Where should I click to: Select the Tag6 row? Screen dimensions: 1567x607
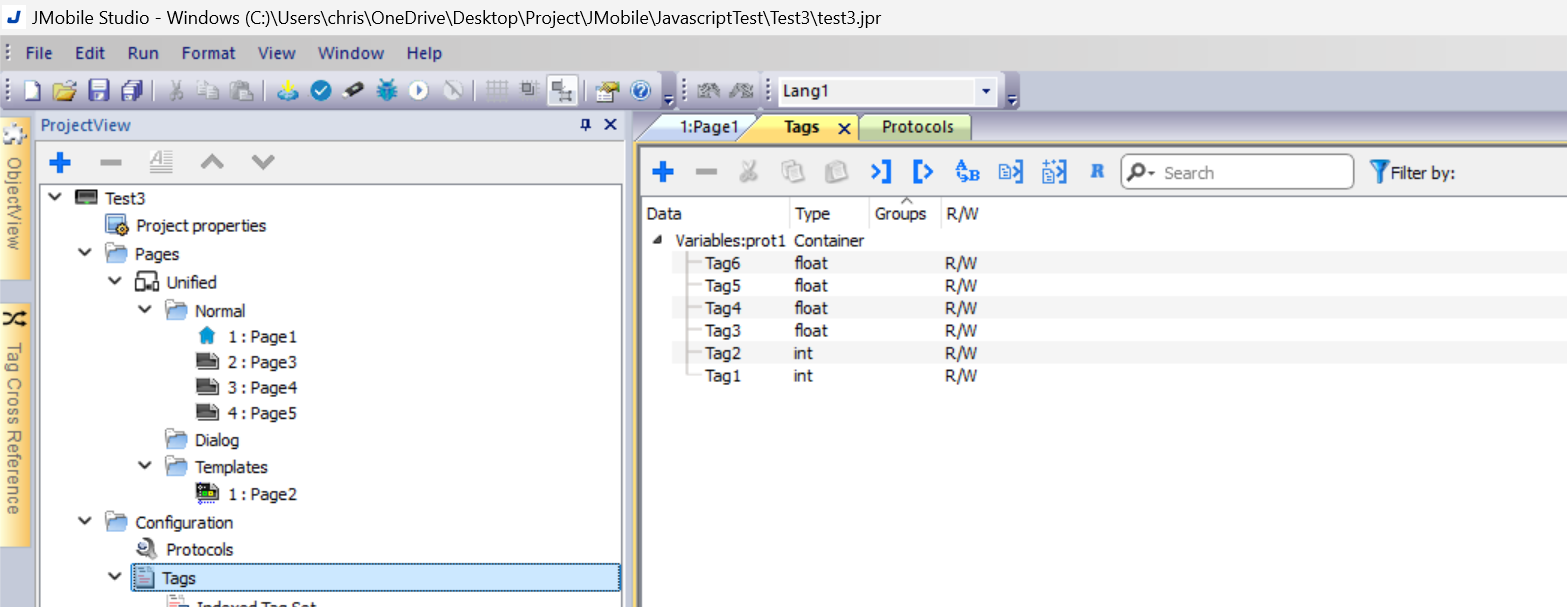click(x=1105, y=263)
